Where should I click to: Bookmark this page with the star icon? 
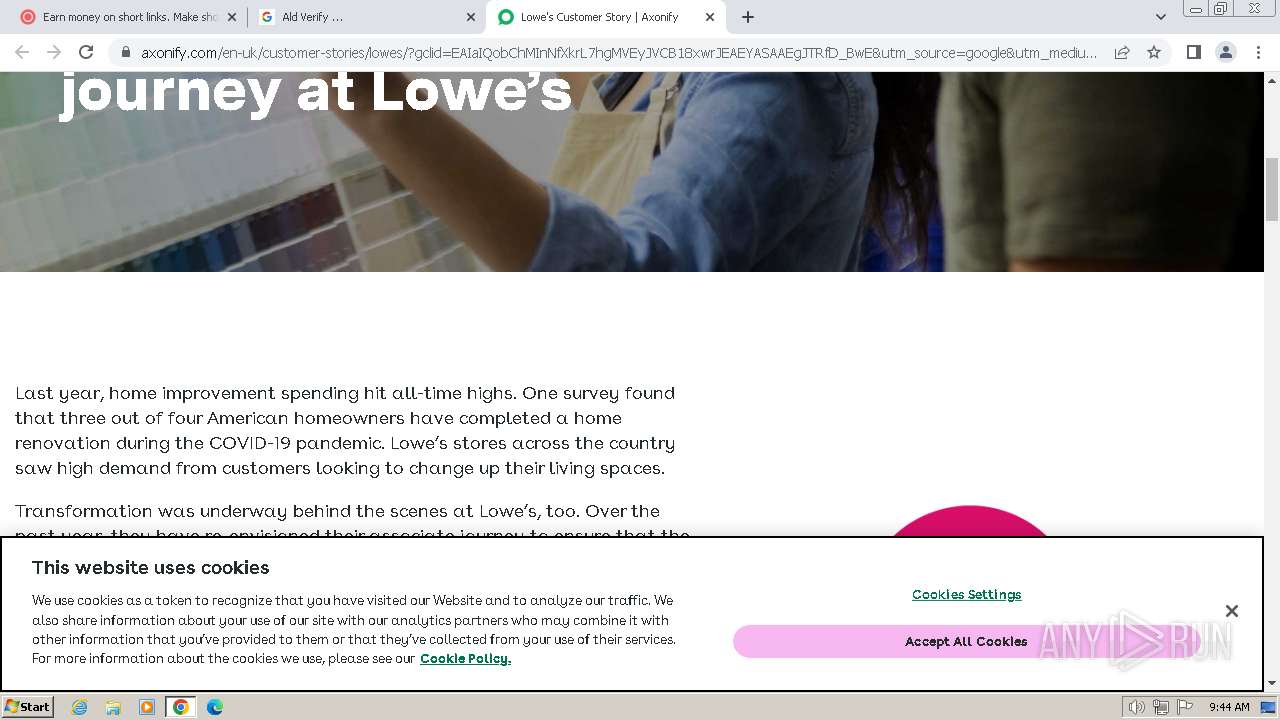tap(1154, 52)
